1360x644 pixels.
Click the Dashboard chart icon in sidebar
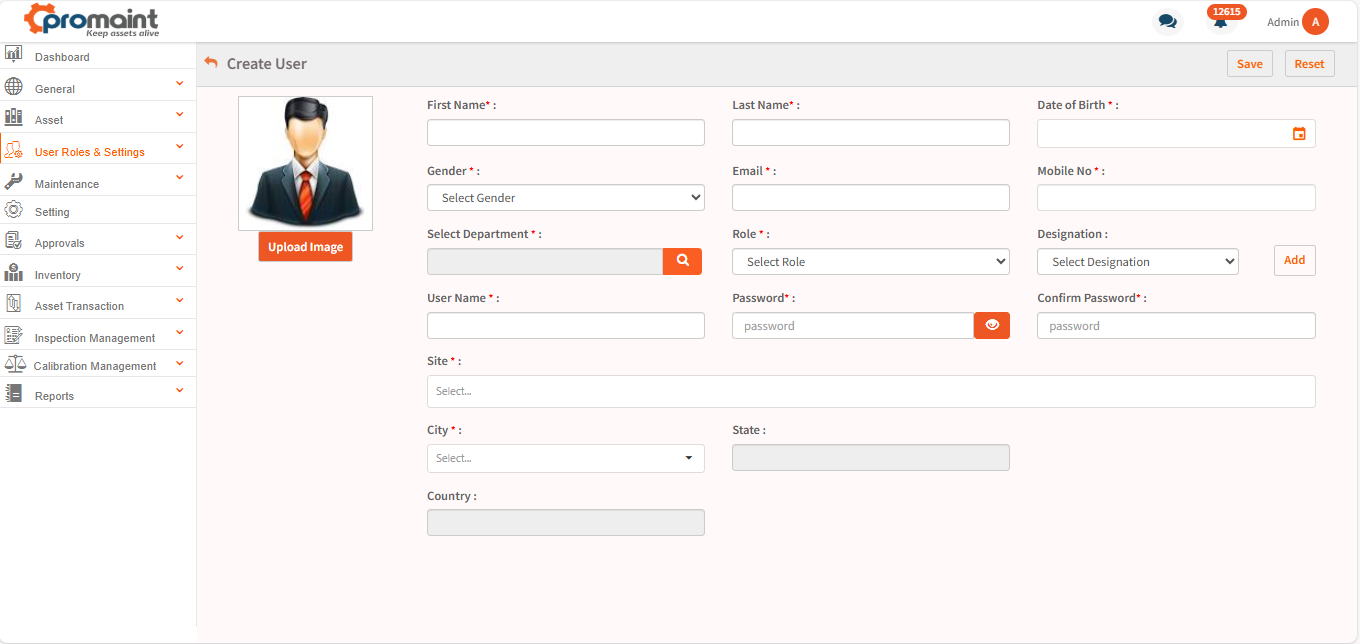[14, 54]
